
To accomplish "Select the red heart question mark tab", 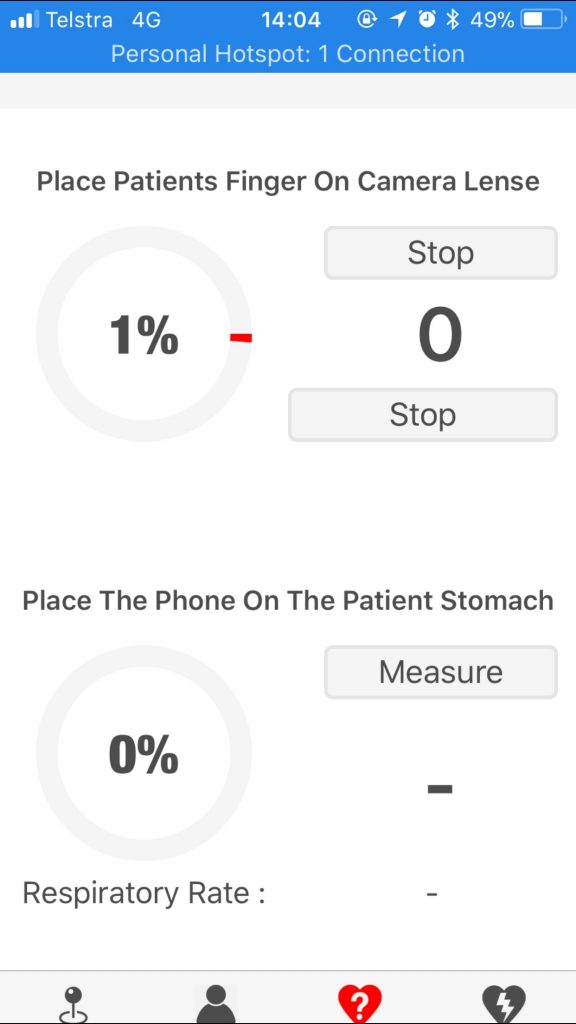I will pos(360,1004).
